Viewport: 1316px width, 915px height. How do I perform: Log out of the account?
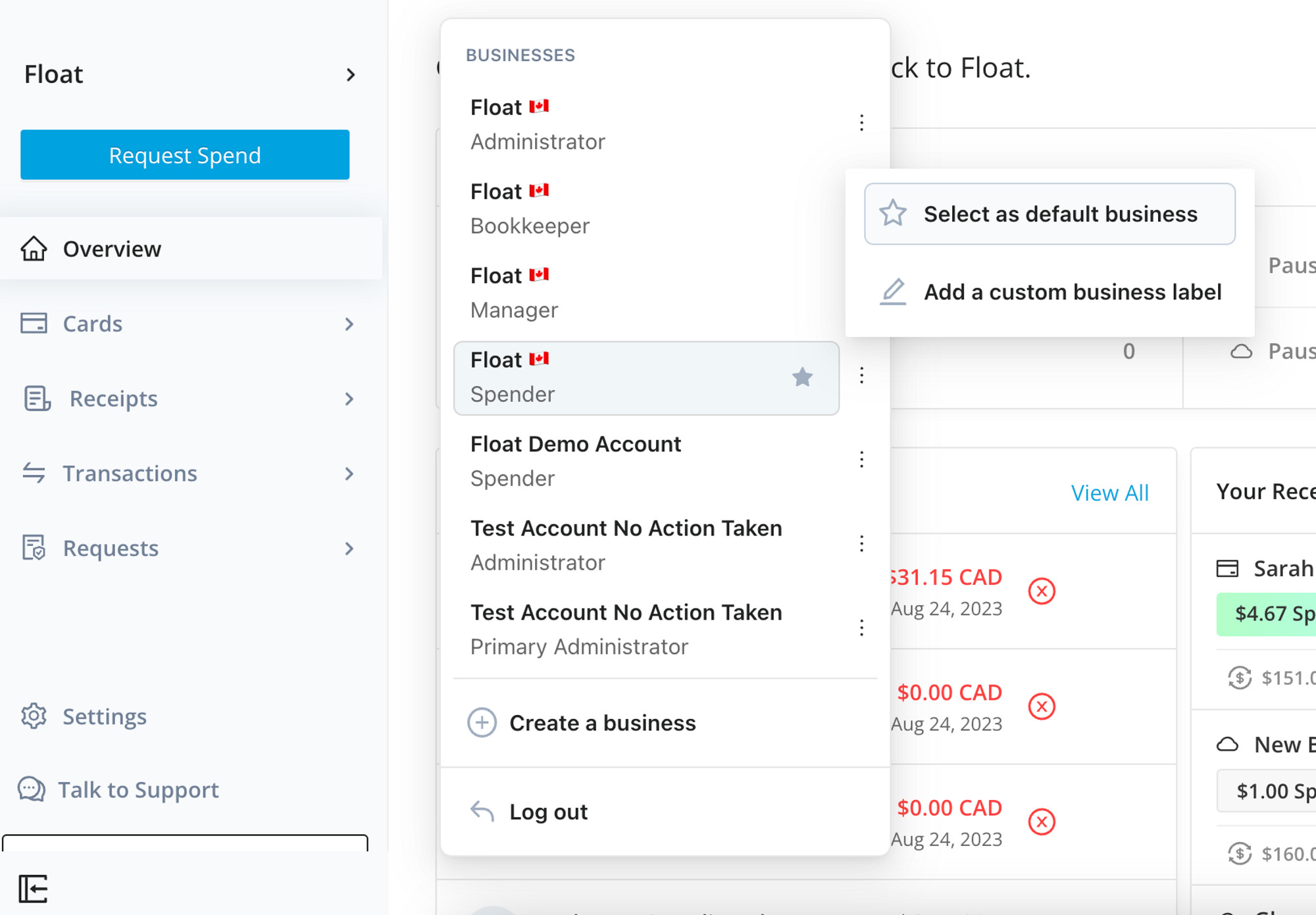(x=547, y=812)
